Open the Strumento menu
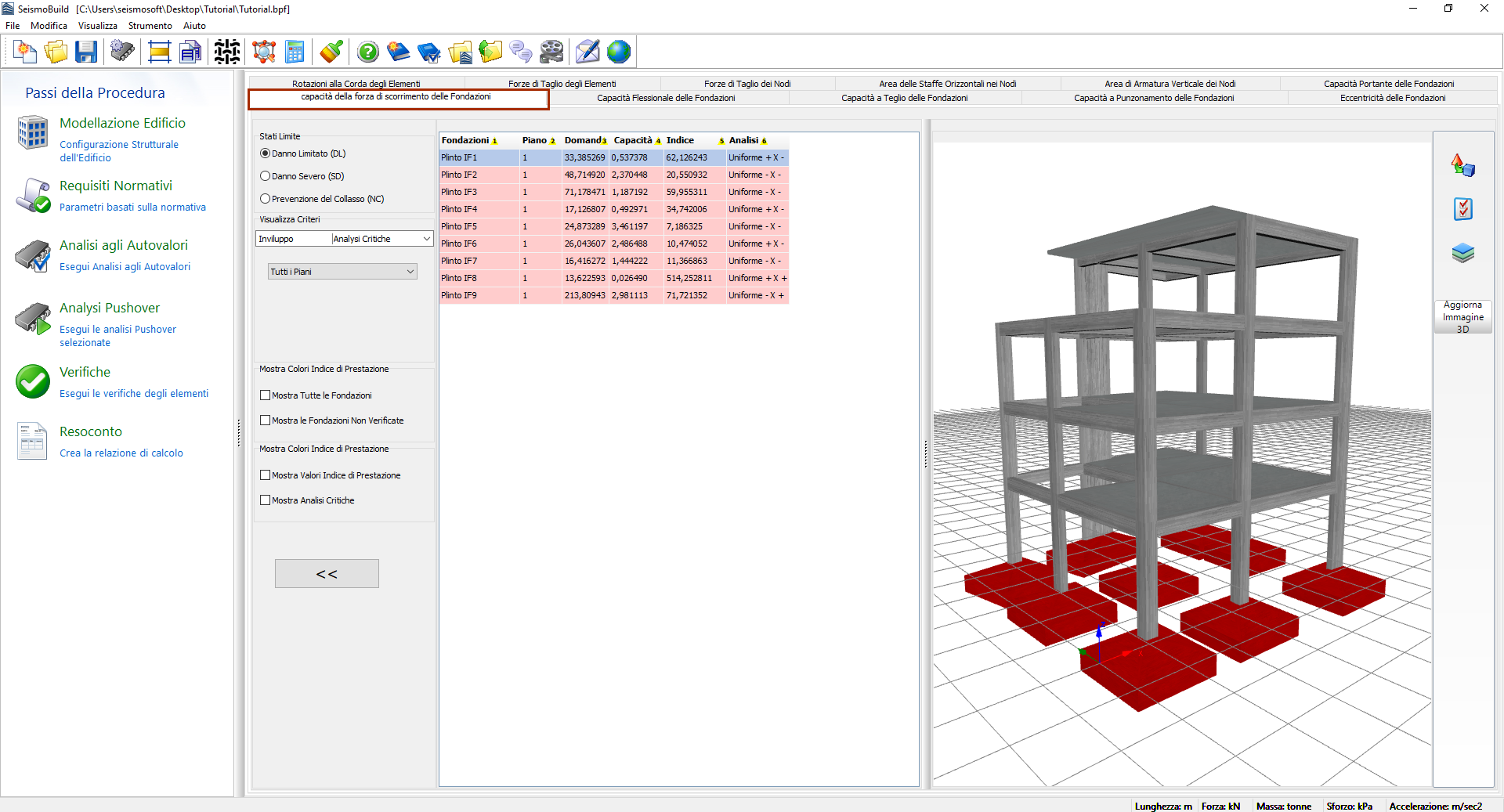 150,26
